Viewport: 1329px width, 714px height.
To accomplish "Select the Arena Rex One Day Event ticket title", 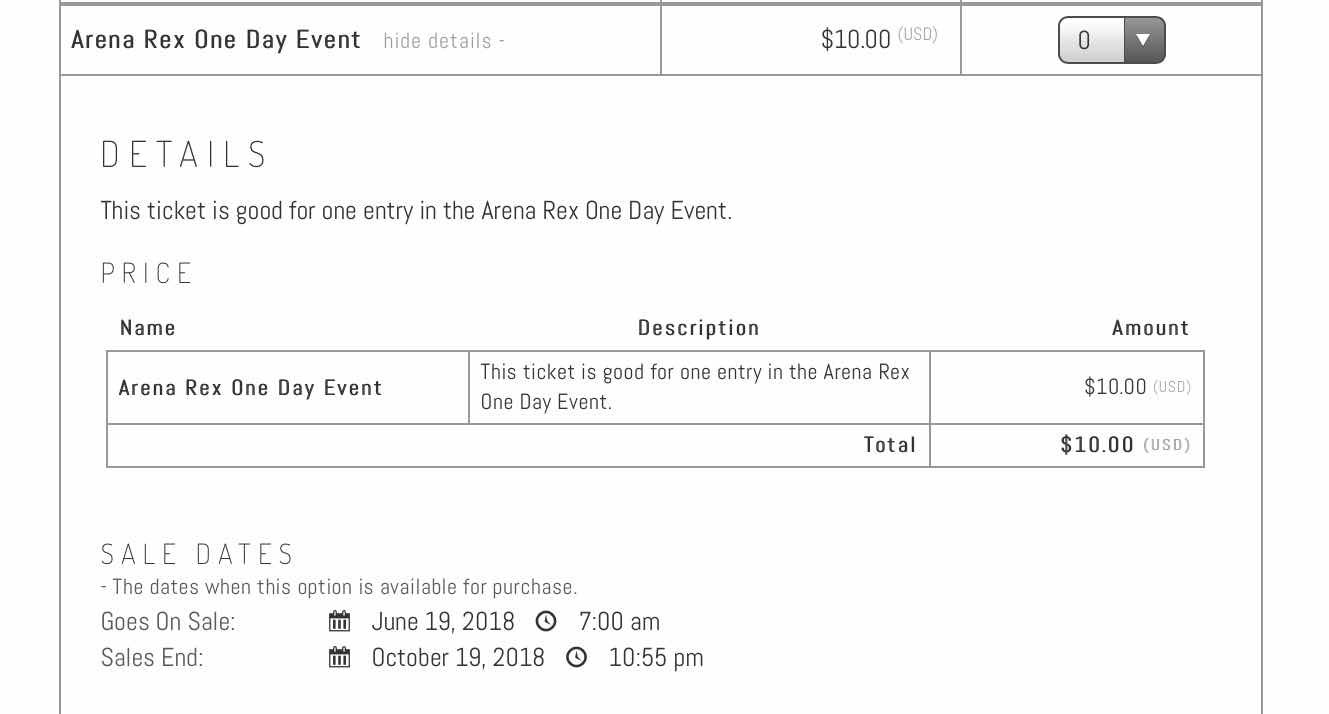I will 216,39.
